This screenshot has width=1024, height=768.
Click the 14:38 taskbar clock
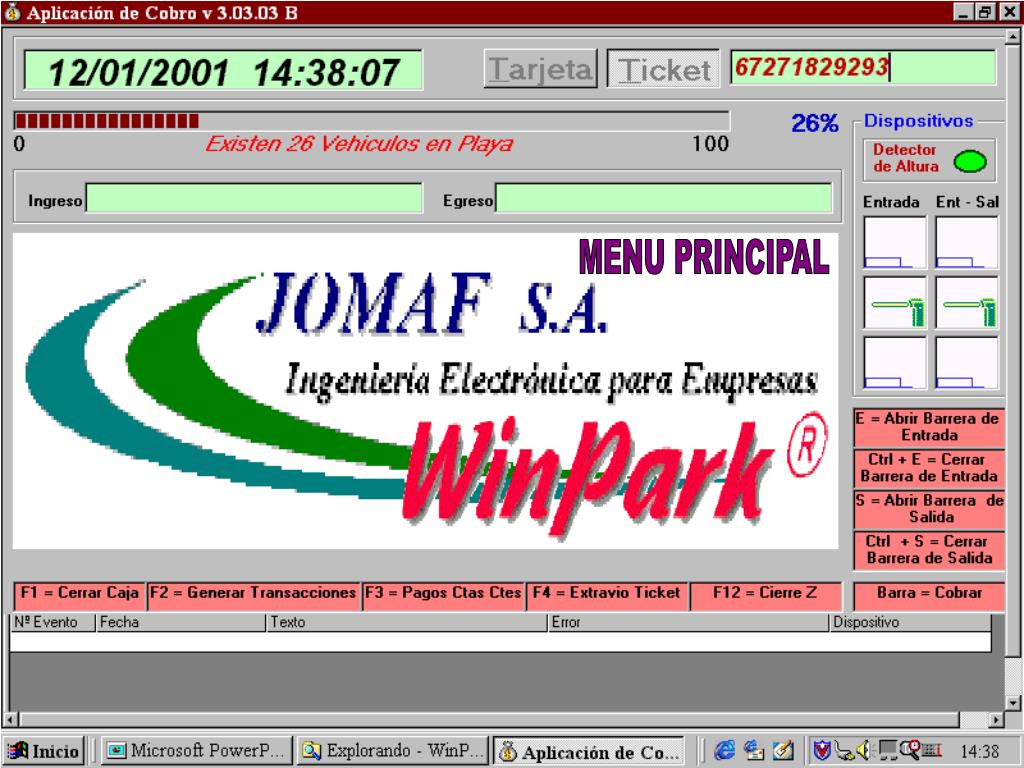coord(980,752)
